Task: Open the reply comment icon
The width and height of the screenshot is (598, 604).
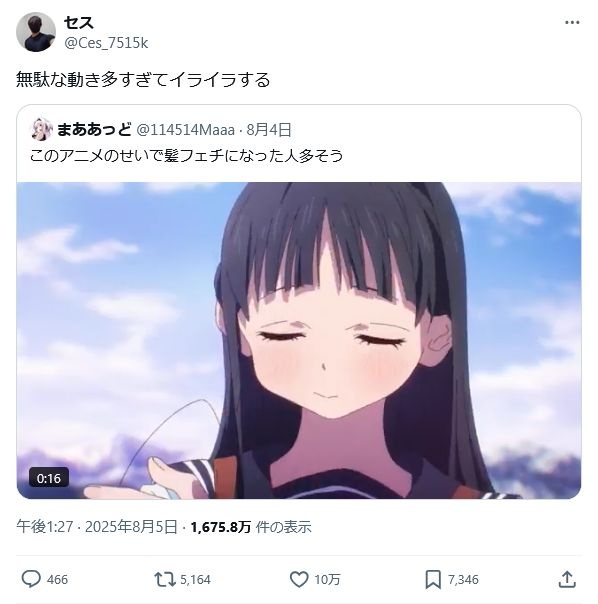Action: coord(31,579)
